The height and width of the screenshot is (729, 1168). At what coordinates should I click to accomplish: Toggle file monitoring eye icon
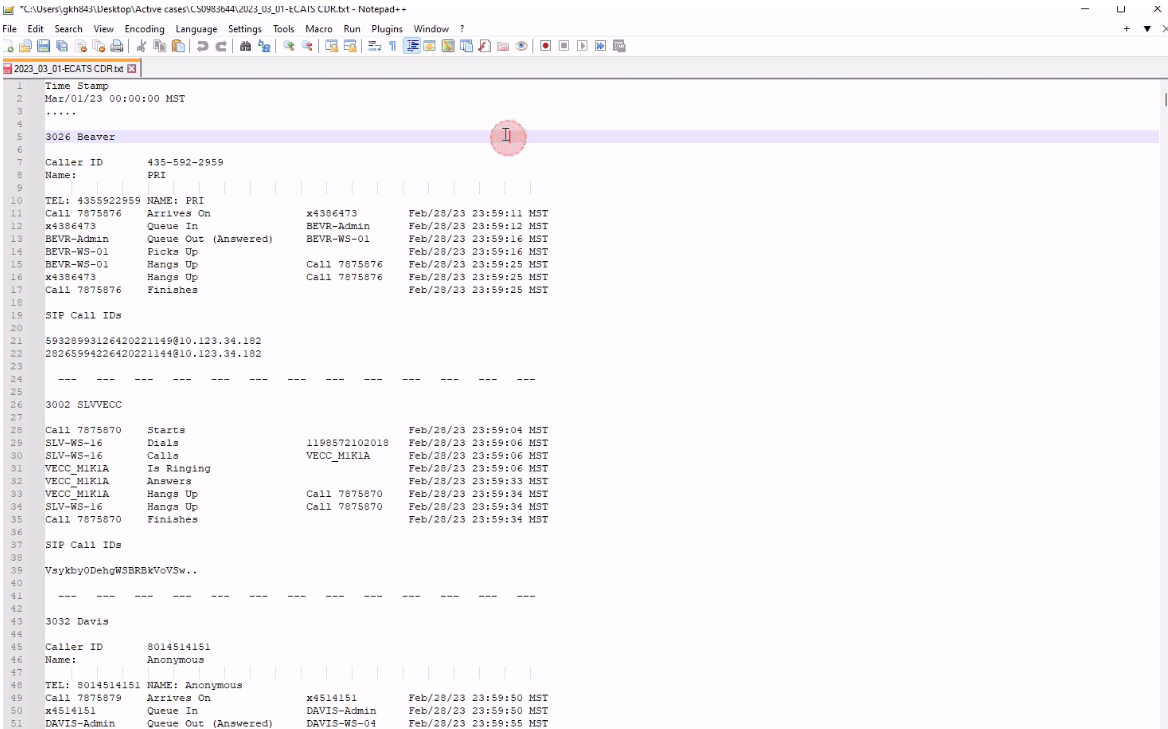pos(521,46)
